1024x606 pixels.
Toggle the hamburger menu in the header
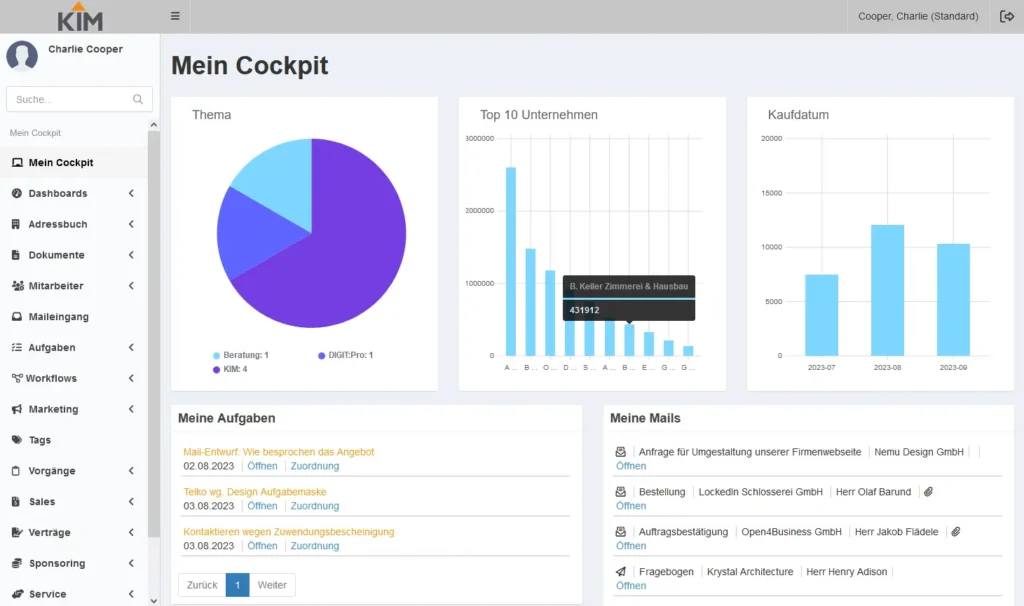coord(174,16)
